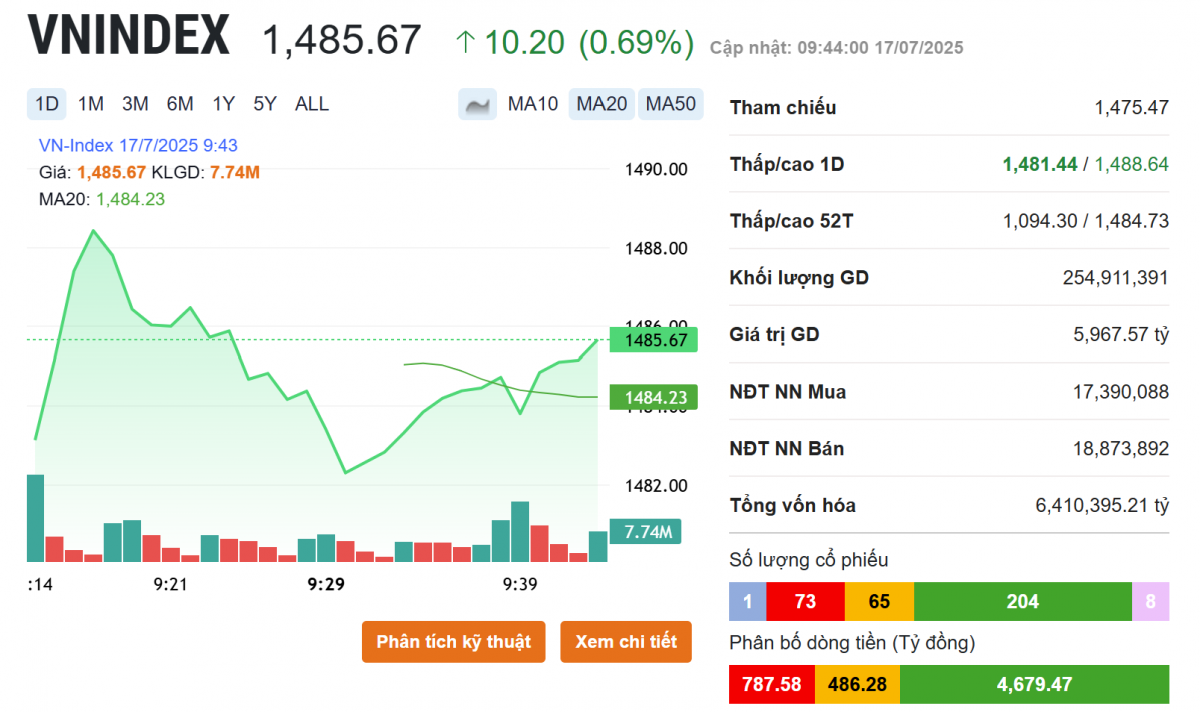The image size is (1200, 712).
Task: Click the VN-Index 17/7/2025 9:43 chart legend
Action: 138,145
